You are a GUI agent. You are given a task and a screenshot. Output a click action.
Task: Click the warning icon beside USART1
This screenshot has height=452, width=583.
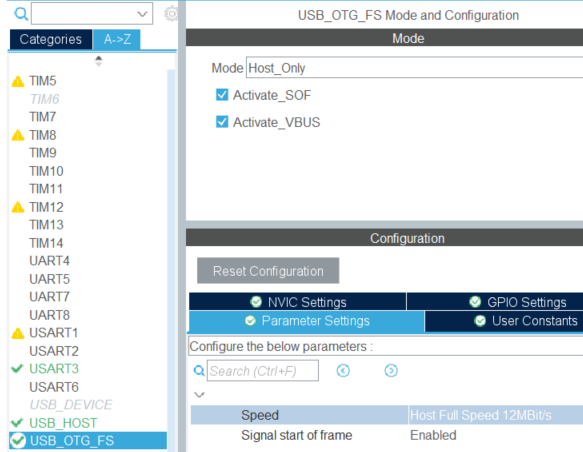point(18,333)
